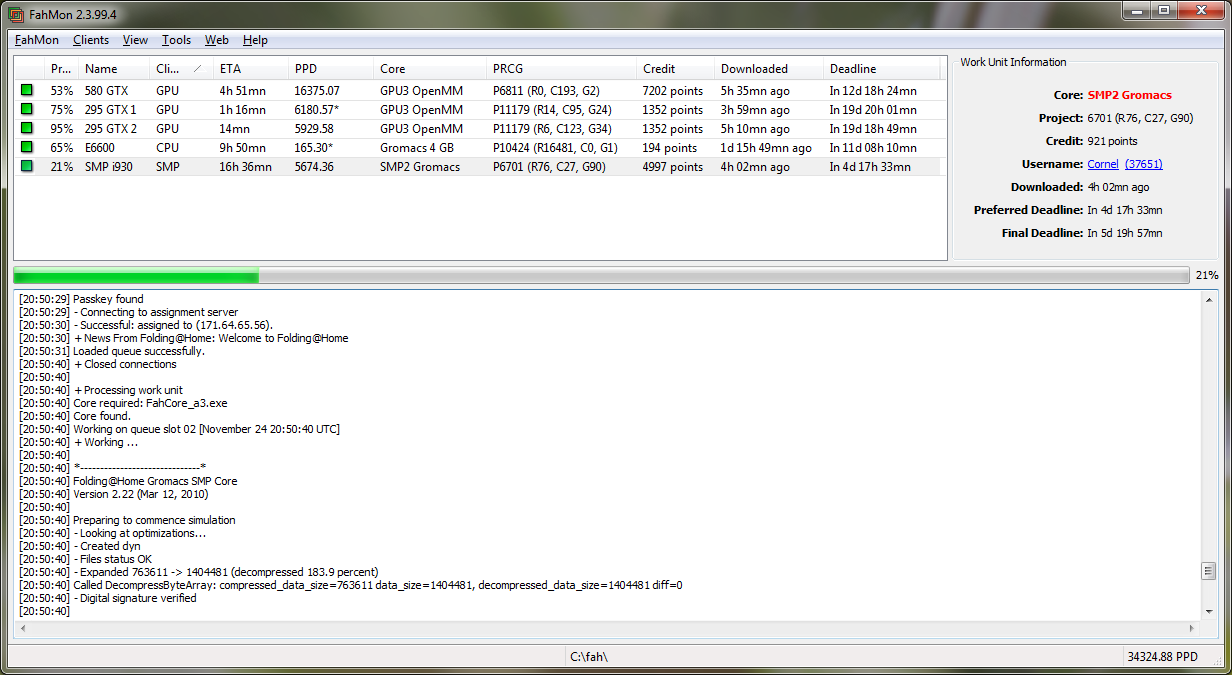Sort by the PRCG column header
The width and height of the screenshot is (1232, 675).
click(x=561, y=69)
